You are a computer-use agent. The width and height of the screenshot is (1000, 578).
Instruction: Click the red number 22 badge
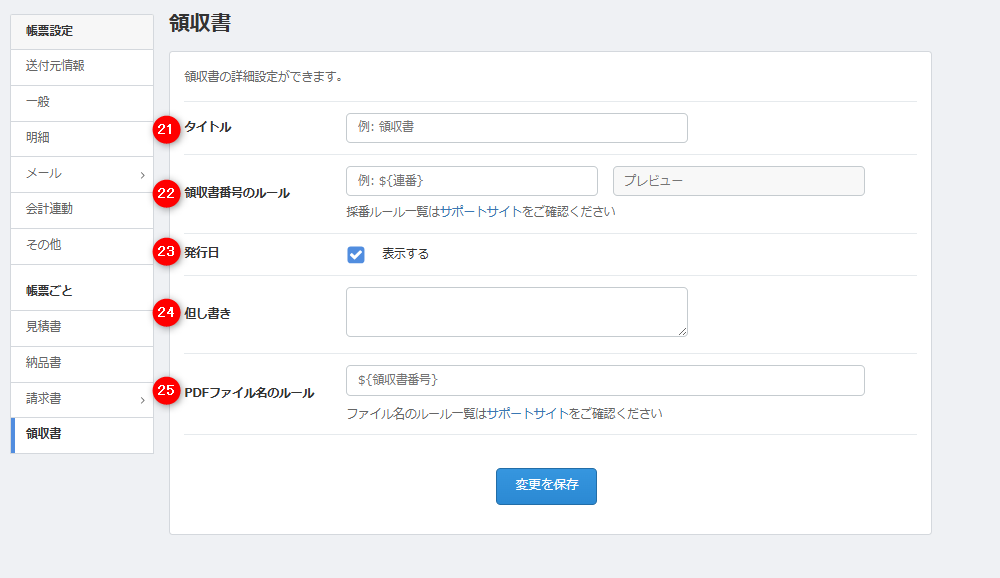point(166,193)
